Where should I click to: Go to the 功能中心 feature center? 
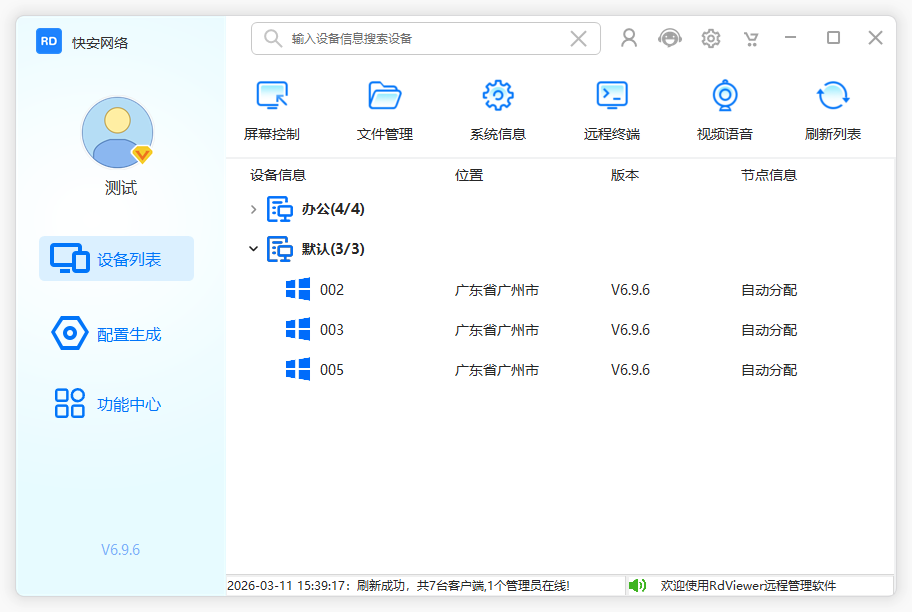tap(116, 404)
